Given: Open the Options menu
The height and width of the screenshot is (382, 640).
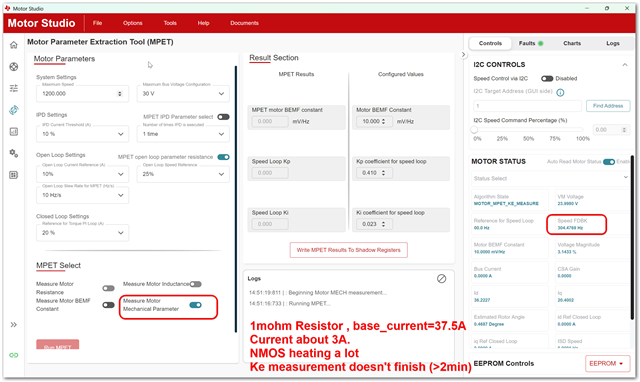Looking at the screenshot, I should [x=133, y=23].
